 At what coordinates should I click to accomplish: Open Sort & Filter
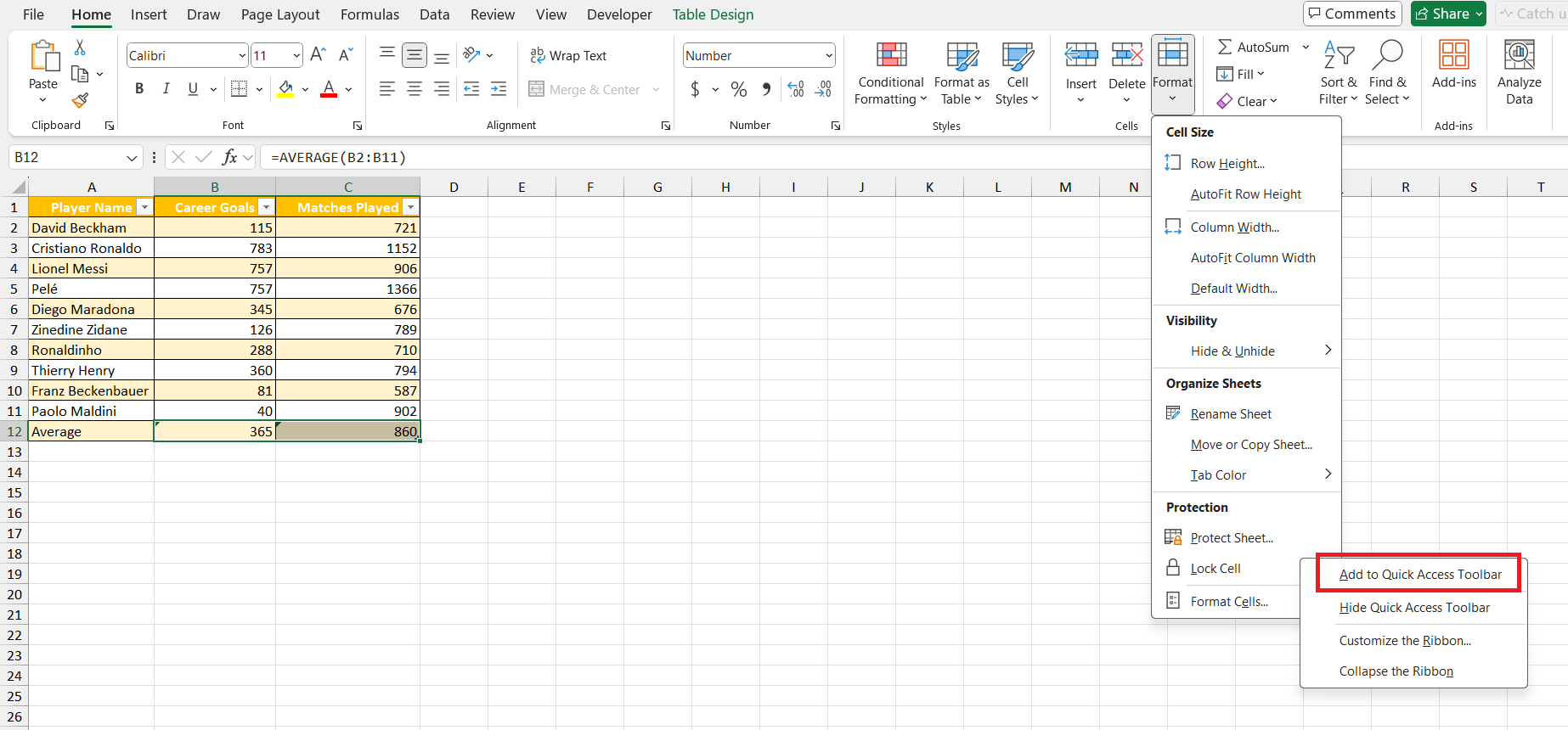click(1339, 74)
